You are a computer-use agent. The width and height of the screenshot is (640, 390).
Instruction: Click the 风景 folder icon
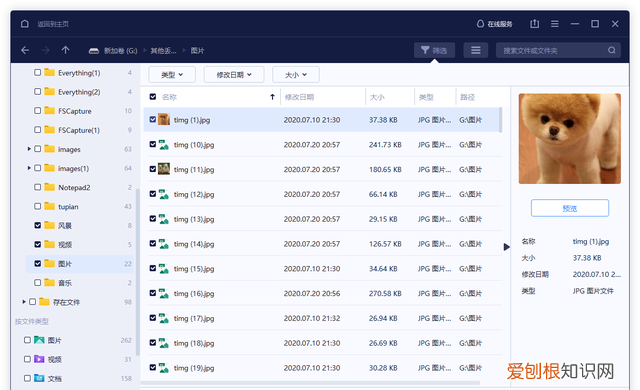point(49,225)
